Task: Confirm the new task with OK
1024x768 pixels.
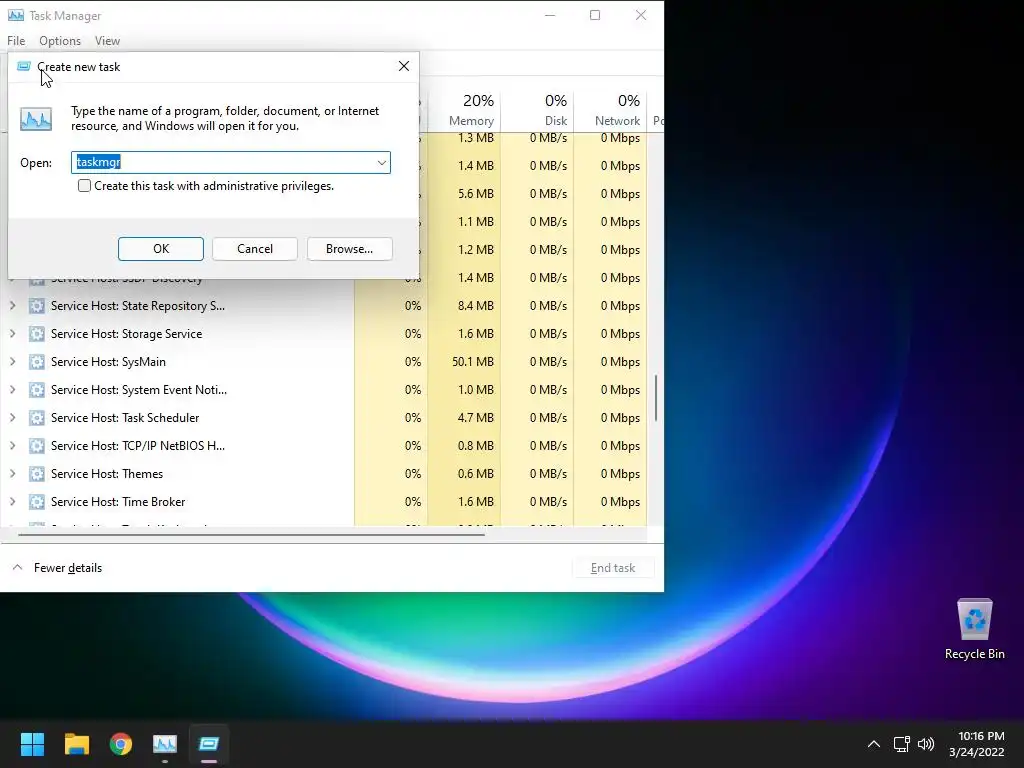Action: [161, 249]
